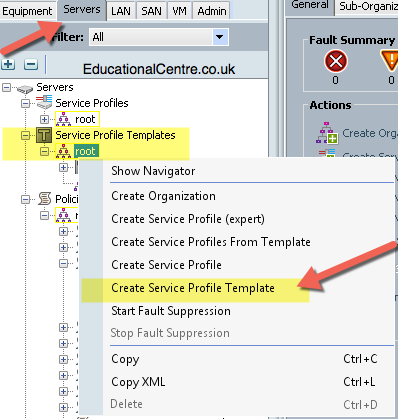Click the expand-all plus icon in toolbar
This screenshot has height=419, width=398.
pos(8,64)
